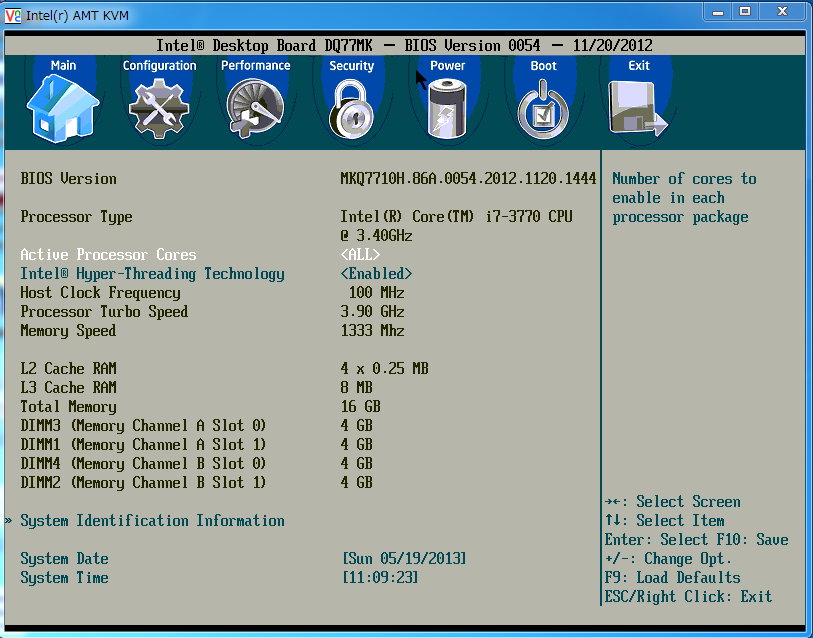Image resolution: width=813 pixels, height=638 pixels.
Task: Switch to the Boot tab label
Action: [543, 66]
